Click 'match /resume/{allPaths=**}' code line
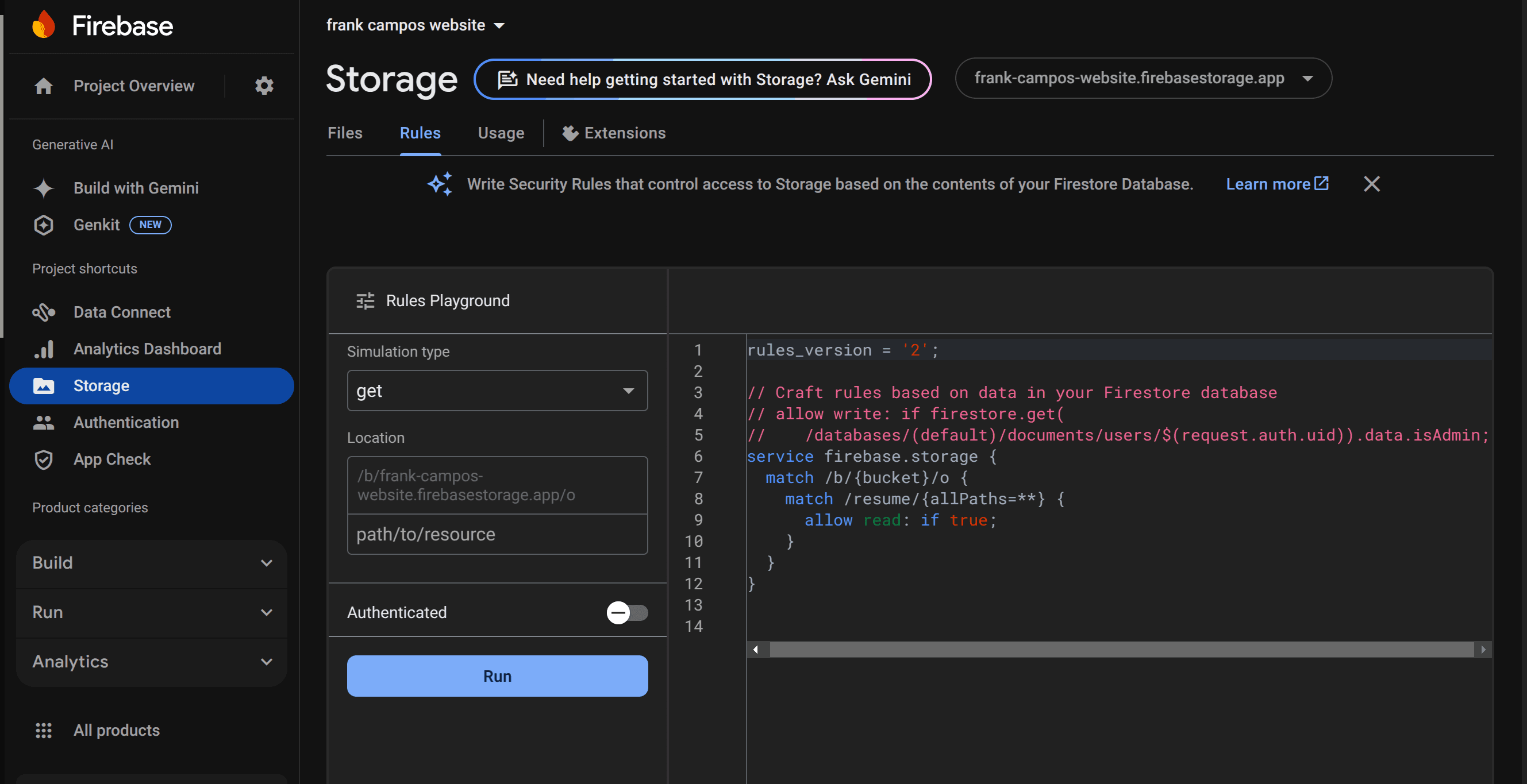1527x784 pixels. [x=924, y=499]
